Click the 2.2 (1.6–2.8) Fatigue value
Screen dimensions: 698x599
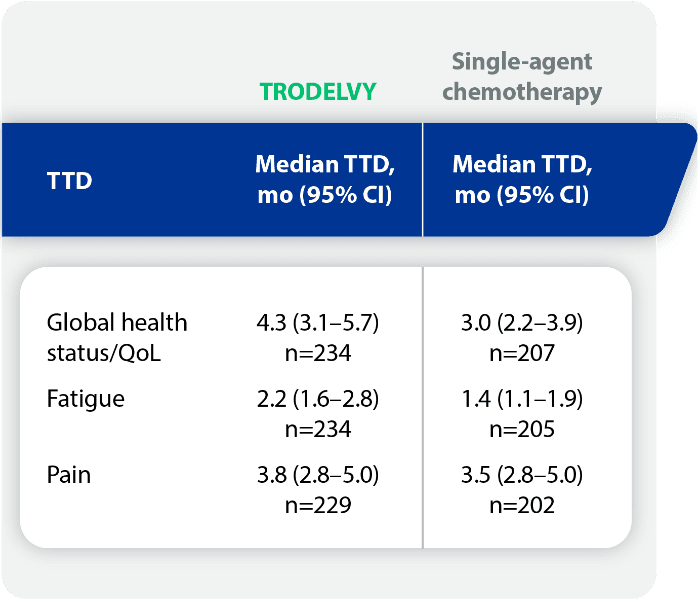[318, 400]
